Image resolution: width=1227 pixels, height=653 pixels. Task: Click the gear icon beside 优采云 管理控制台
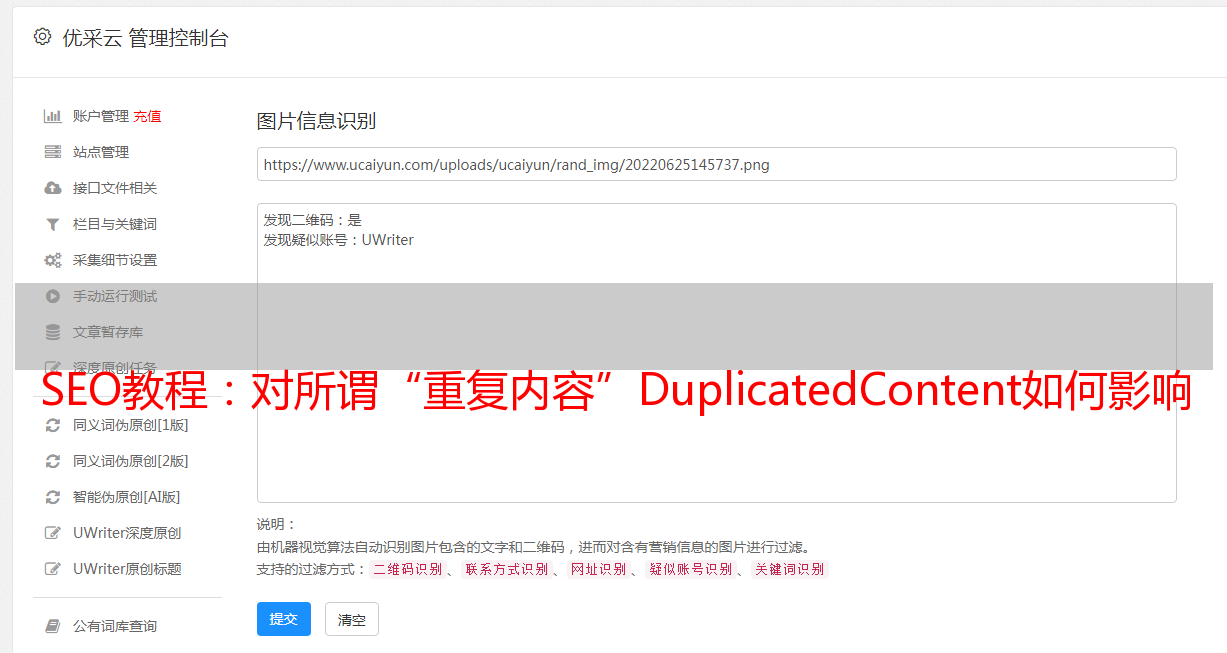(x=42, y=37)
